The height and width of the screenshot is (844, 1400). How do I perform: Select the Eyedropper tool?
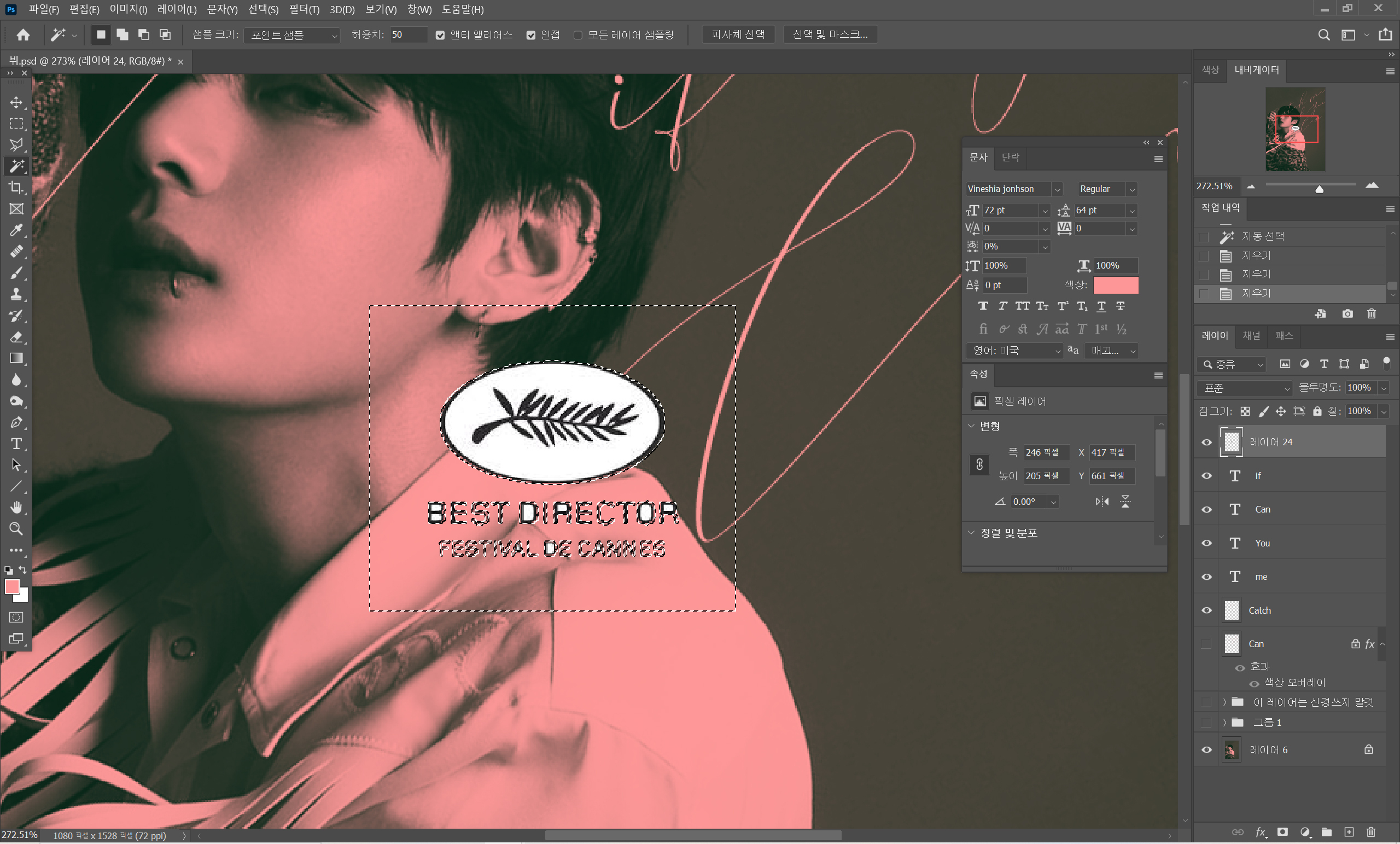(16, 230)
